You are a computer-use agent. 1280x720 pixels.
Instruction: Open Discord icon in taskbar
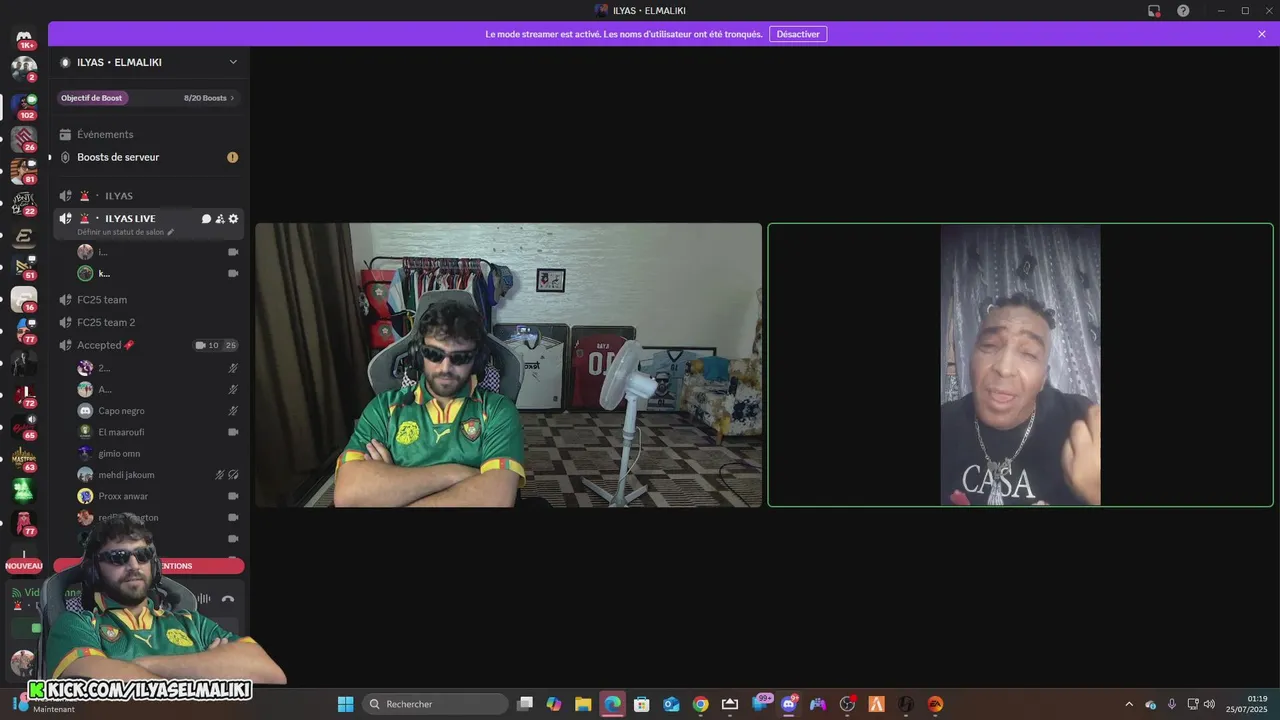(789, 704)
